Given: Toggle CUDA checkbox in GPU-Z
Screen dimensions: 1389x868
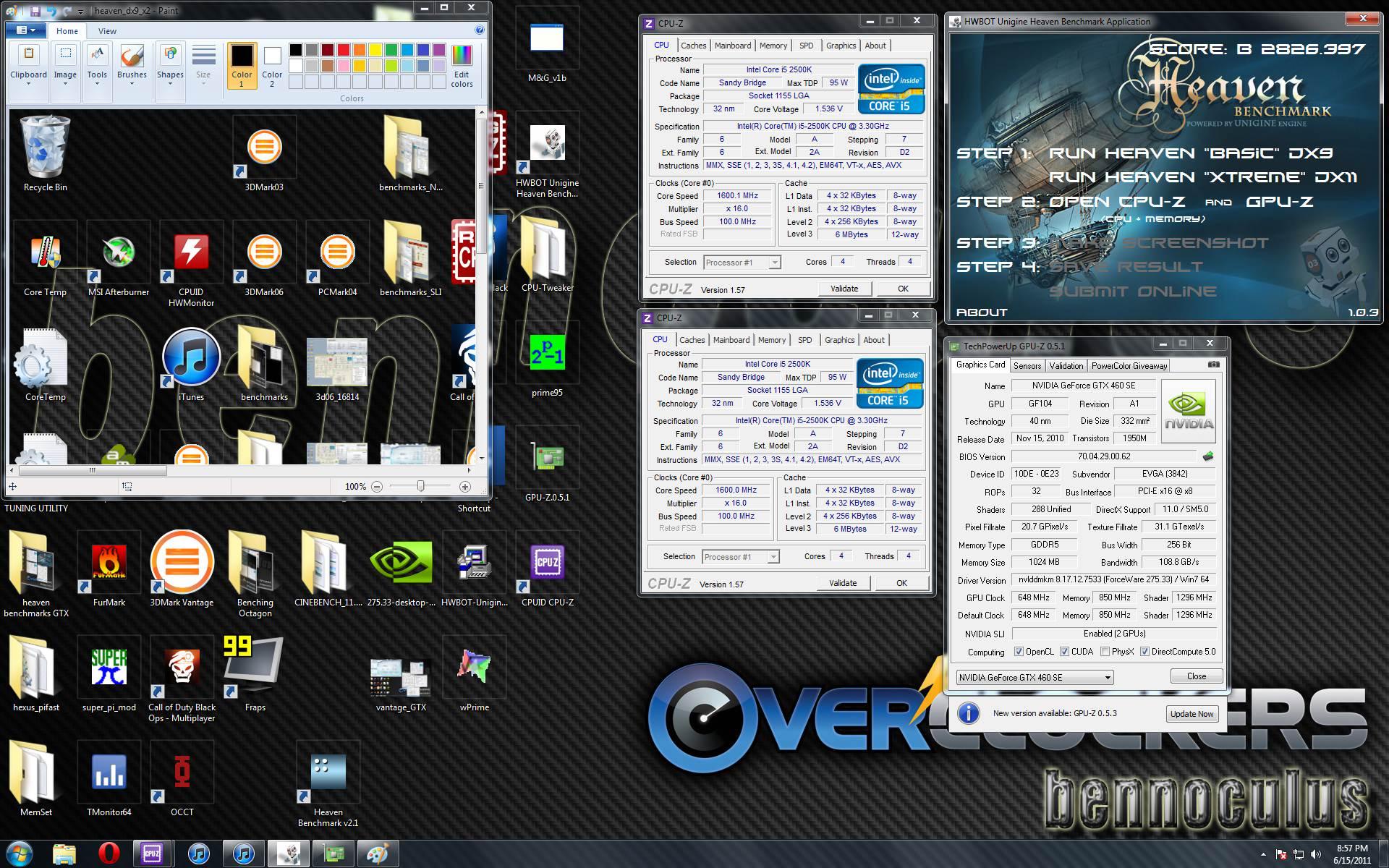Looking at the screenshot, I should (x=1064, y=652).
